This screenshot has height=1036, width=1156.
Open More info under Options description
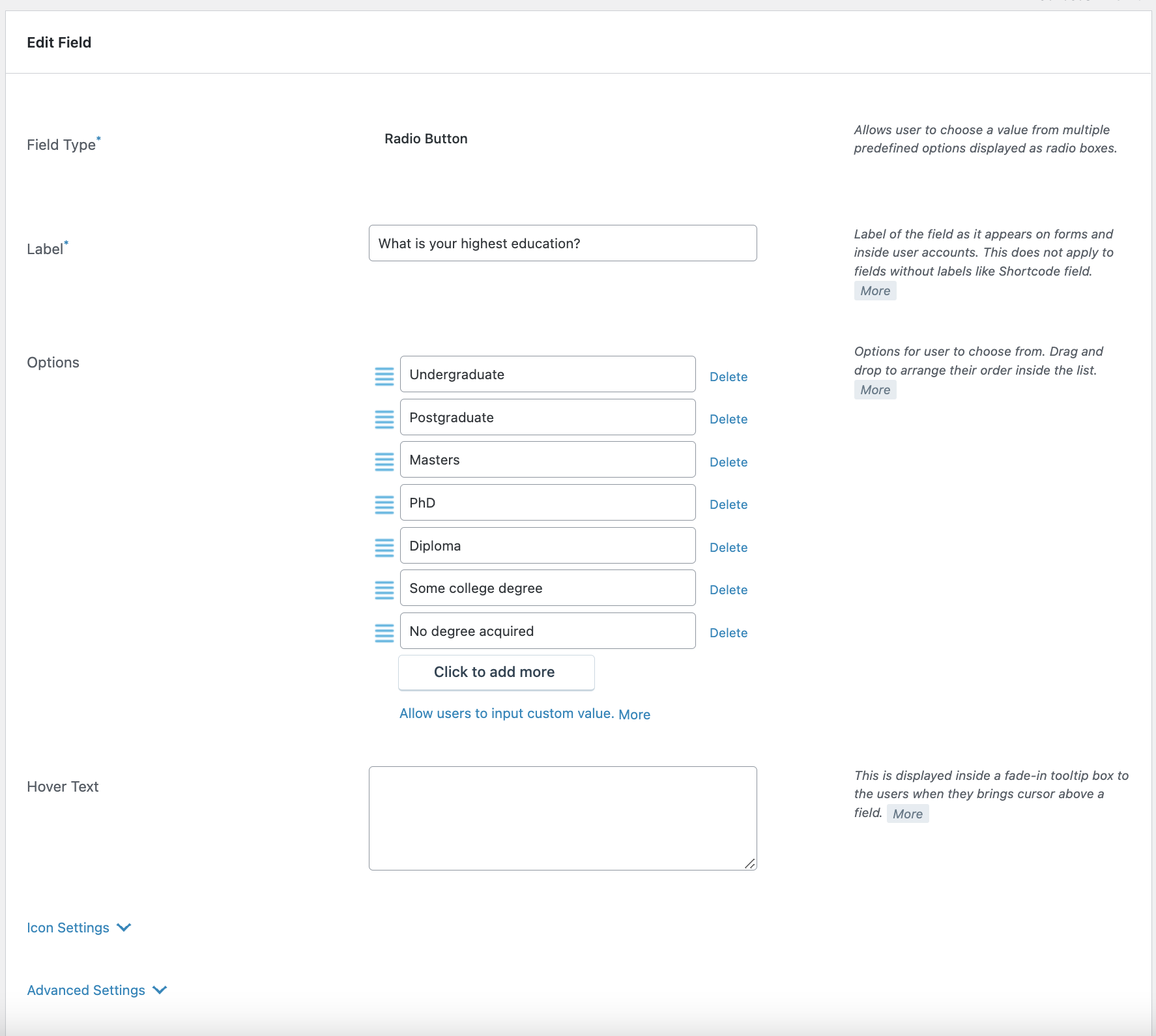(875, 390)
